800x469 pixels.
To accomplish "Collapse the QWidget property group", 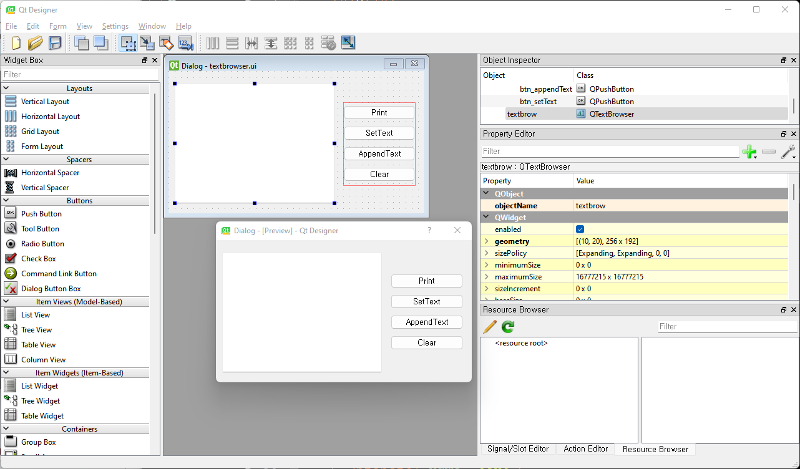I will [x=486, y=217].
